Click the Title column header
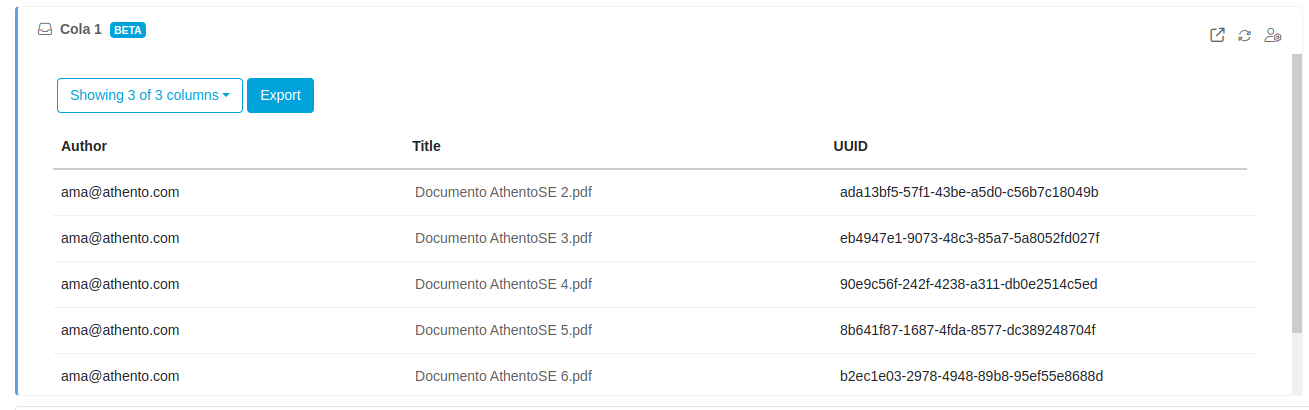The height and width of the screenshot is (410, 1309). click(x=426, y=146)
